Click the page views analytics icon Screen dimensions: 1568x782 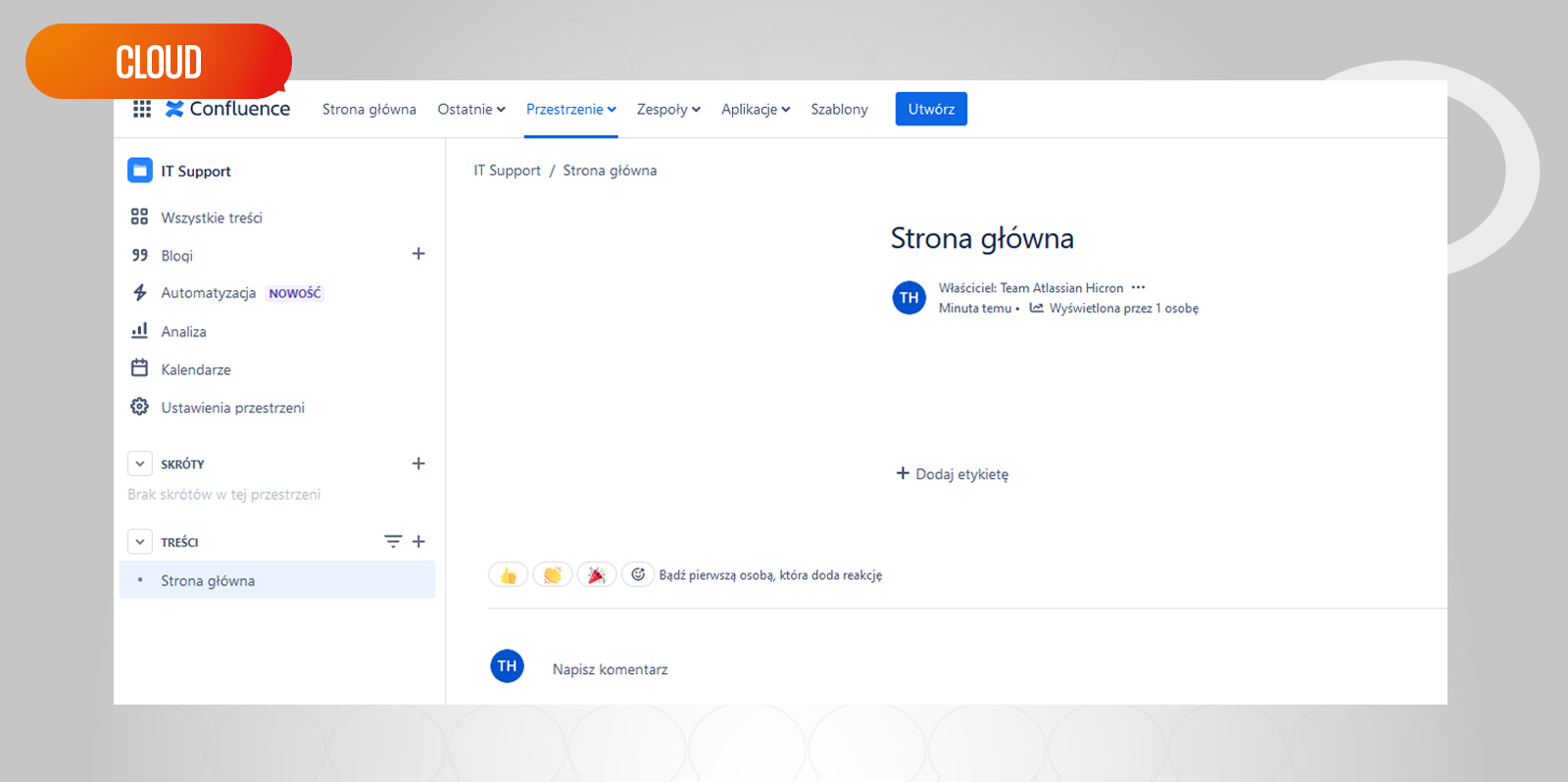pos(1036,308)
